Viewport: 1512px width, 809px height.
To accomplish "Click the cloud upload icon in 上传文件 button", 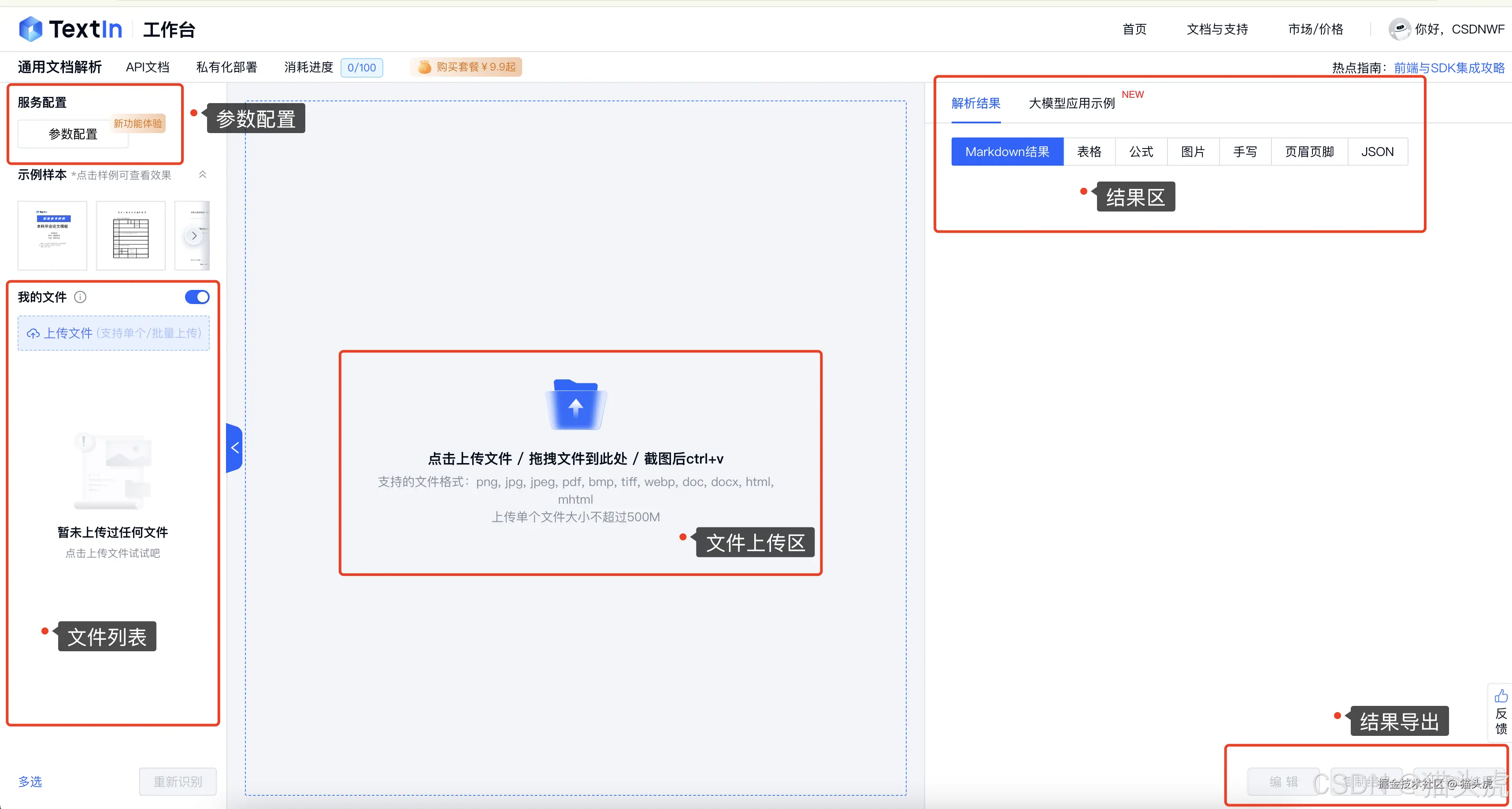I will point(33,333).
